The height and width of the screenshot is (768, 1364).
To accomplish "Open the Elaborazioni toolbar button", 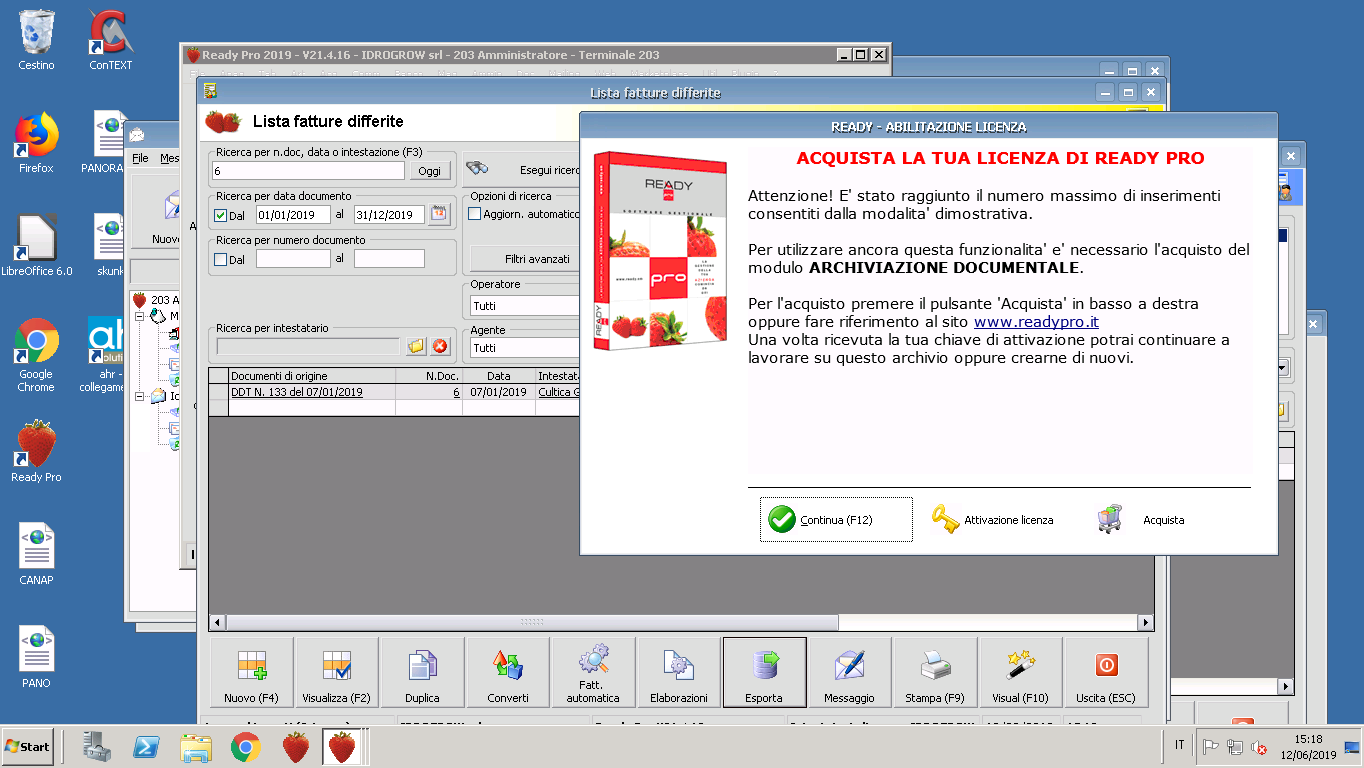I will coord(679,673).
